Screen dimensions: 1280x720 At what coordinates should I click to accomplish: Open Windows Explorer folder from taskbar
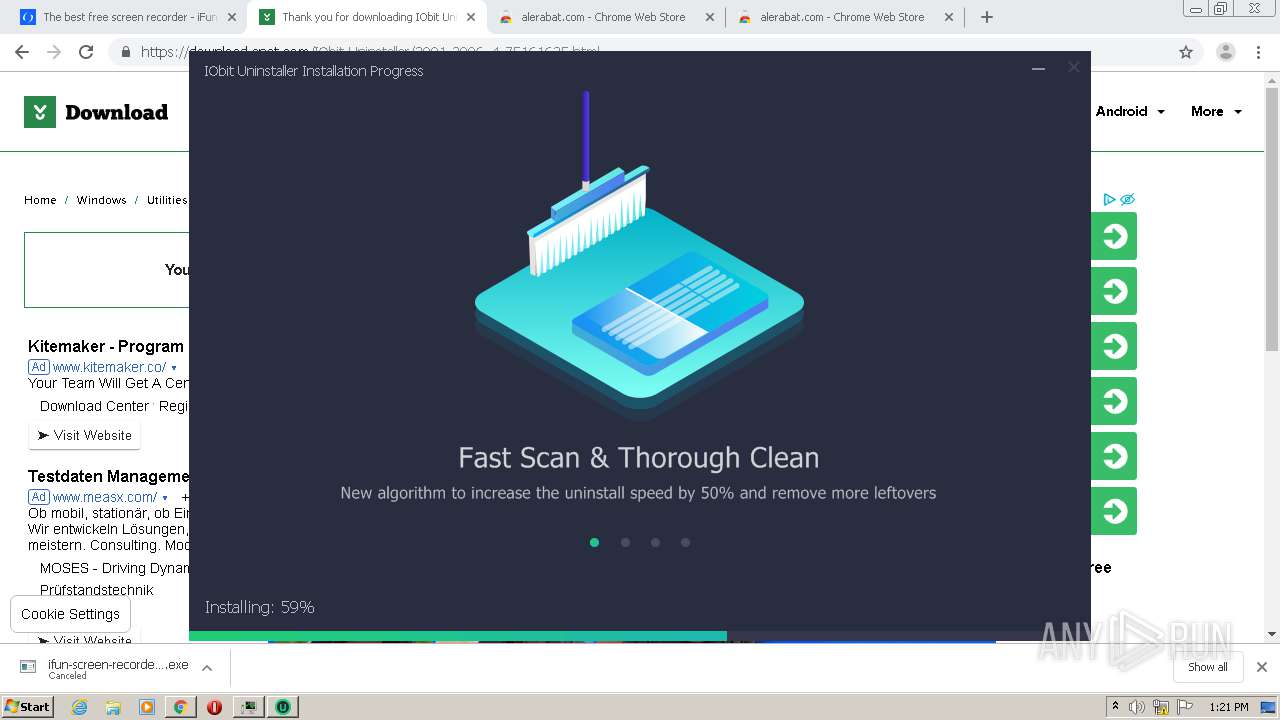pos(113,707)
